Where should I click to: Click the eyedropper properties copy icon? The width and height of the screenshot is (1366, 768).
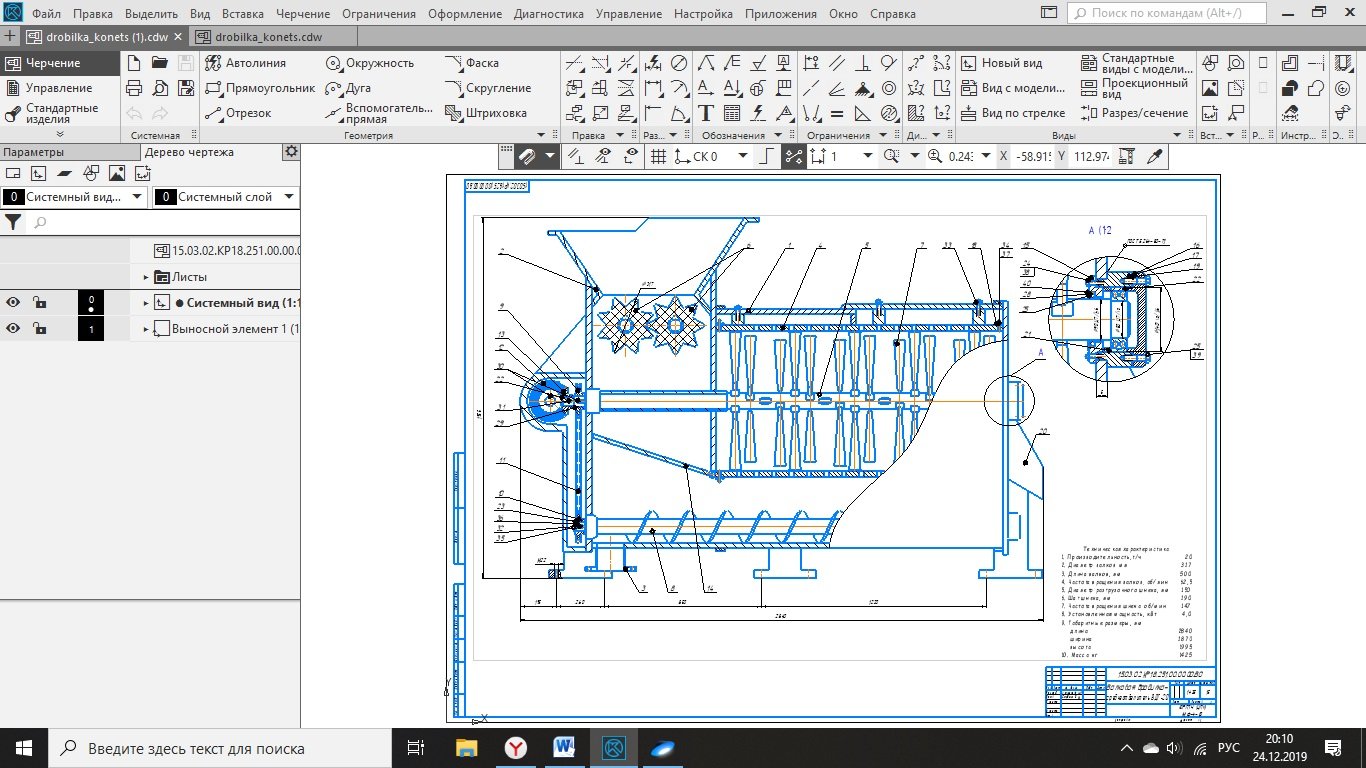pyautogui.click(x=1155, y=156)
